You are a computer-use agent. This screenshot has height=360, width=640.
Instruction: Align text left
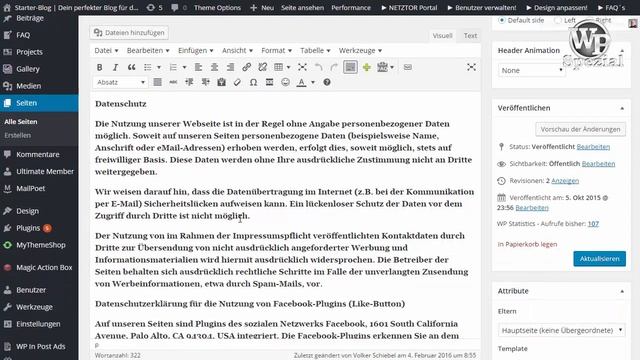click(x=198, y=67)
